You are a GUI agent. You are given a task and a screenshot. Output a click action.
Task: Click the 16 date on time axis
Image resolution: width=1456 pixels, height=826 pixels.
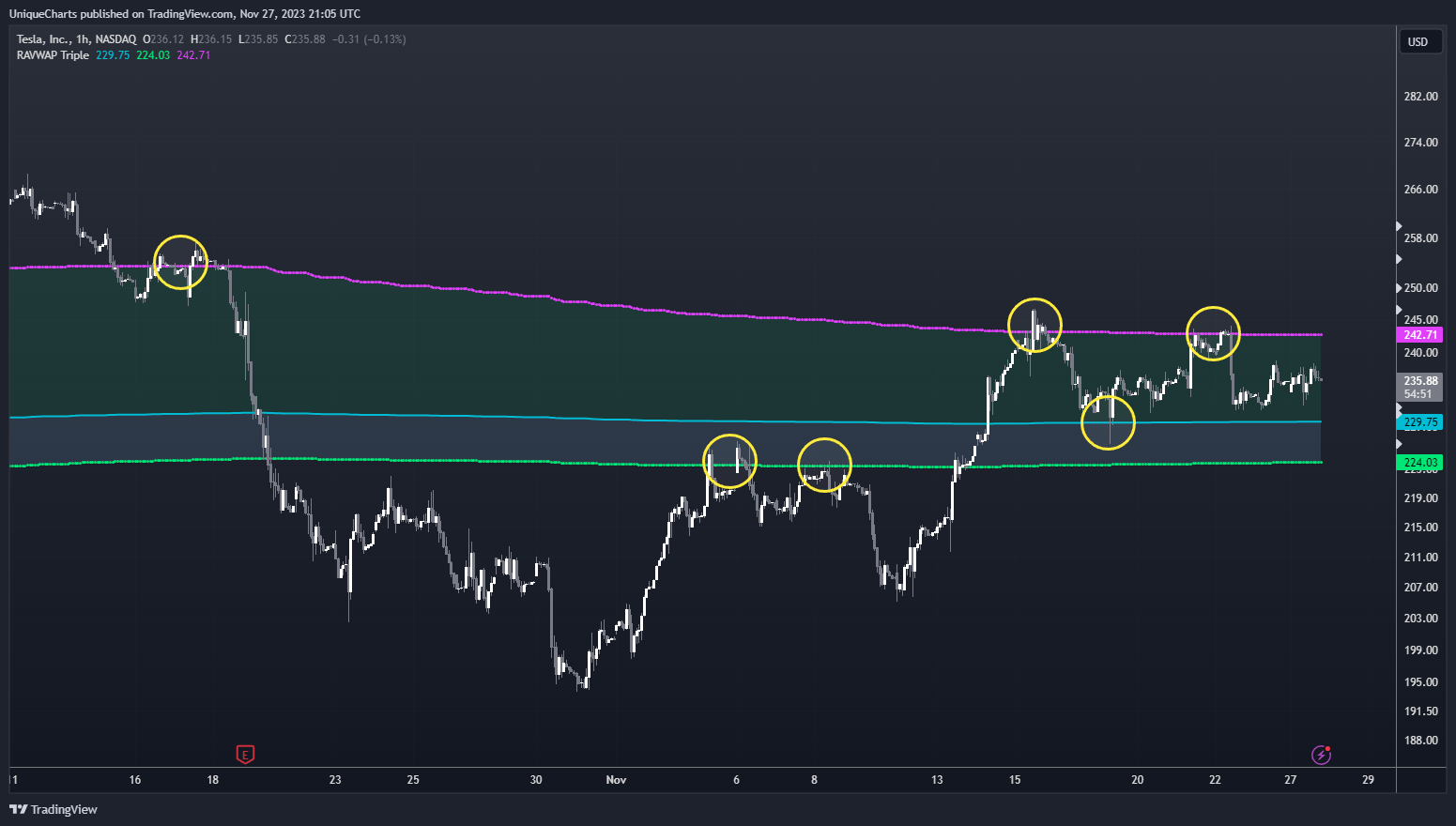(135, 780)
